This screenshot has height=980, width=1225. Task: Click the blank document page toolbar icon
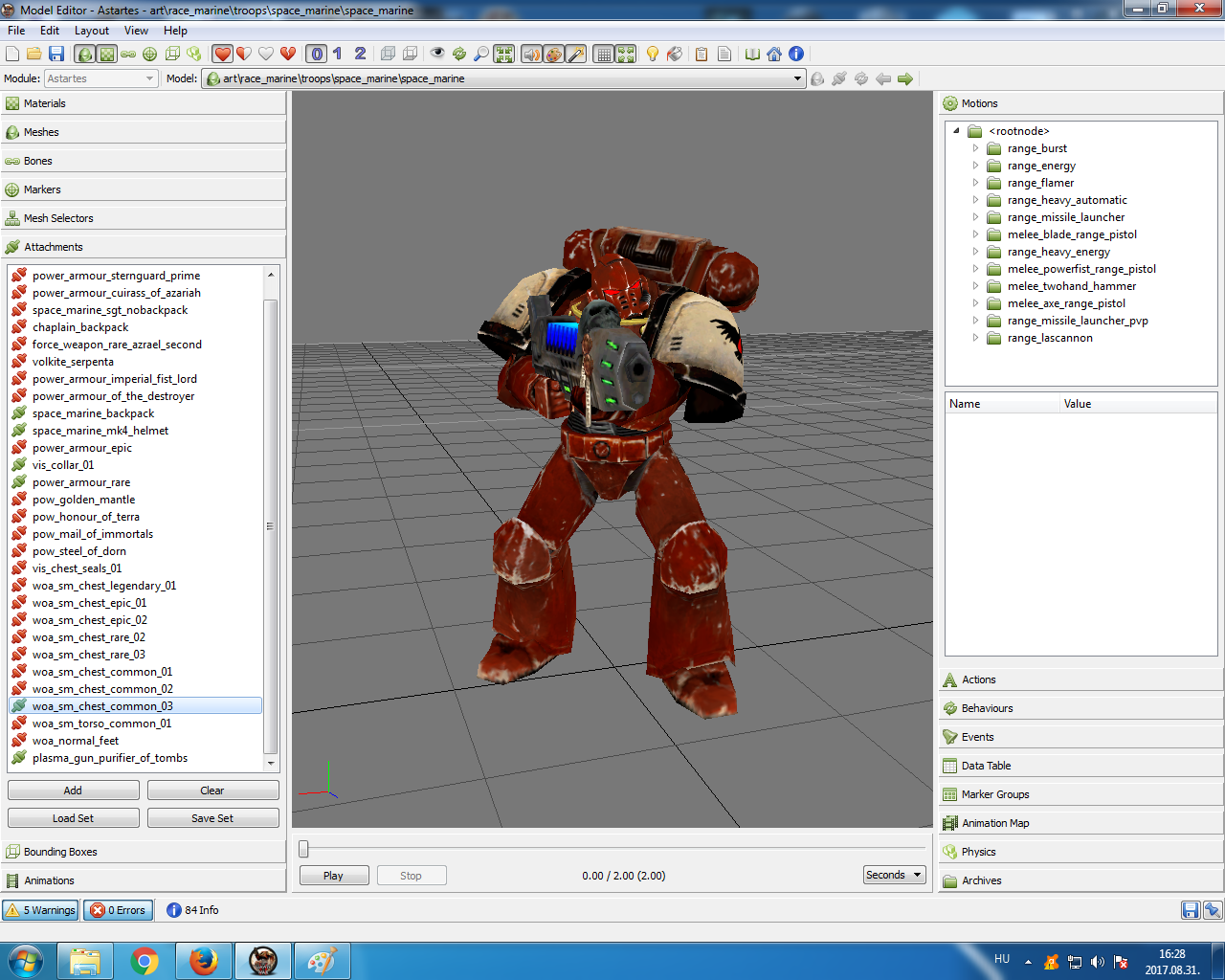coord(724,55)
